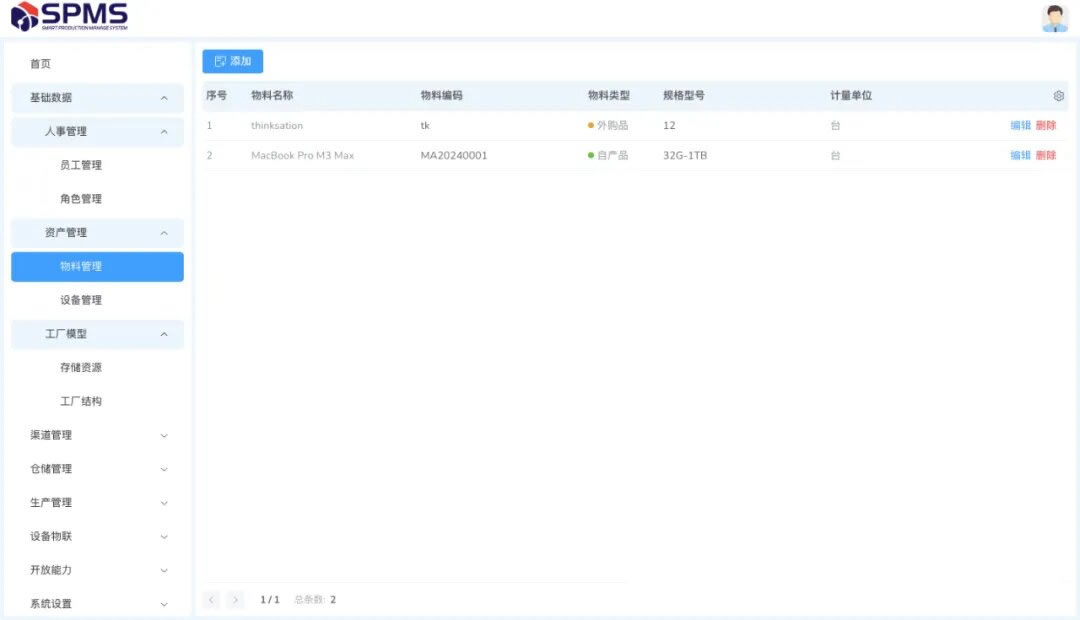Viewport: 1080px width, 620px height.
Task: Click the 添加 button to add material
Action: tap(232, 61)
